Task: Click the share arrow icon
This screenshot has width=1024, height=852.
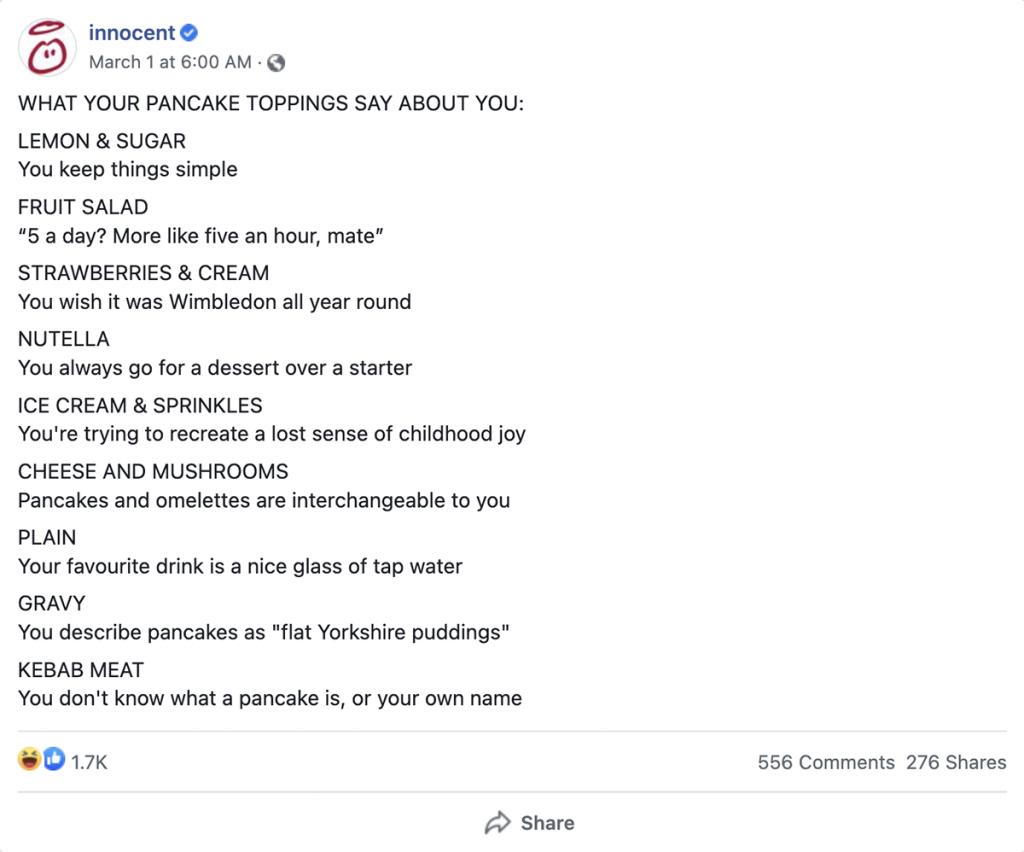Action: (x=497, y=823)
